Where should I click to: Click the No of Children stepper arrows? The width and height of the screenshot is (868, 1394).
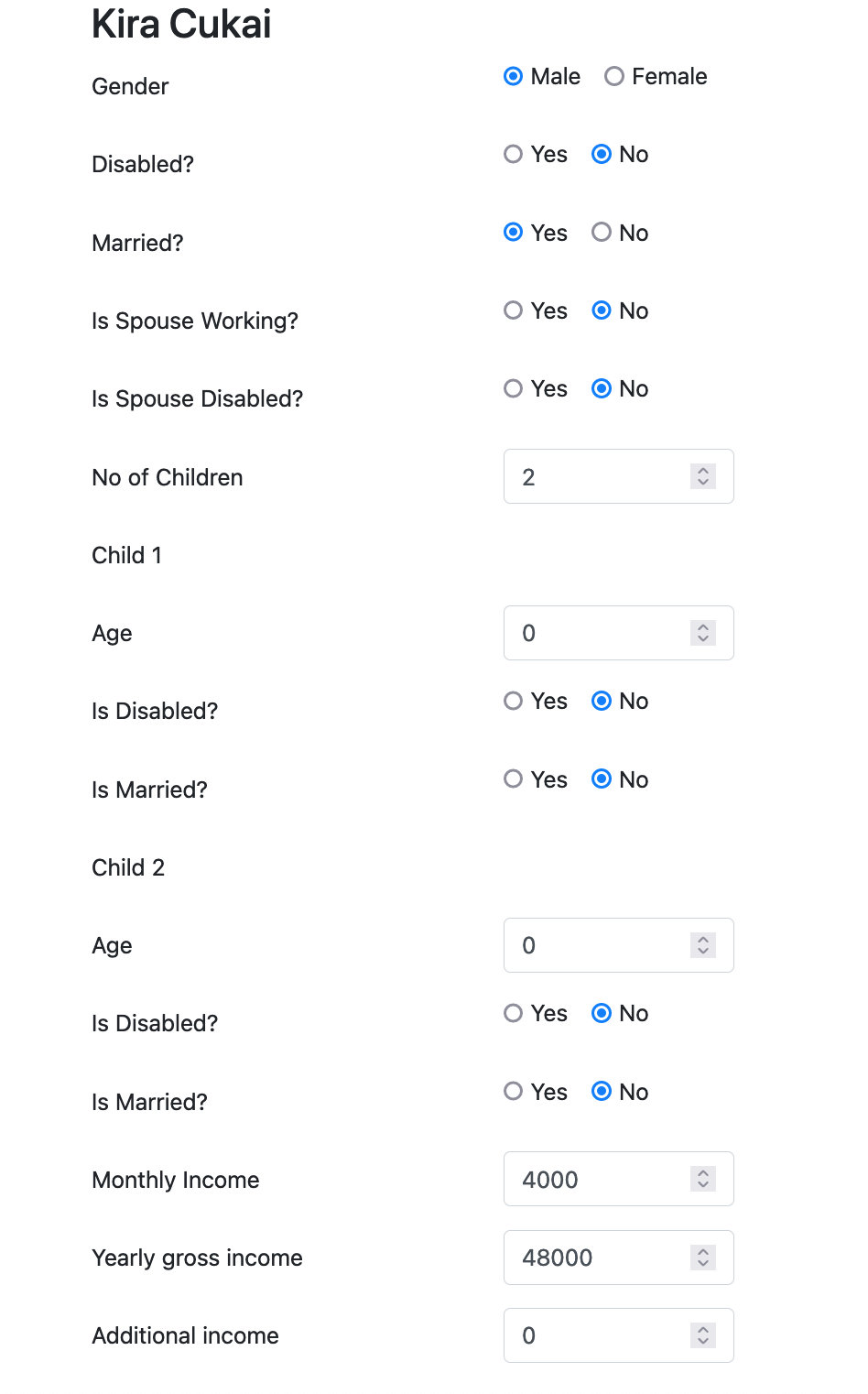[703, 476]
